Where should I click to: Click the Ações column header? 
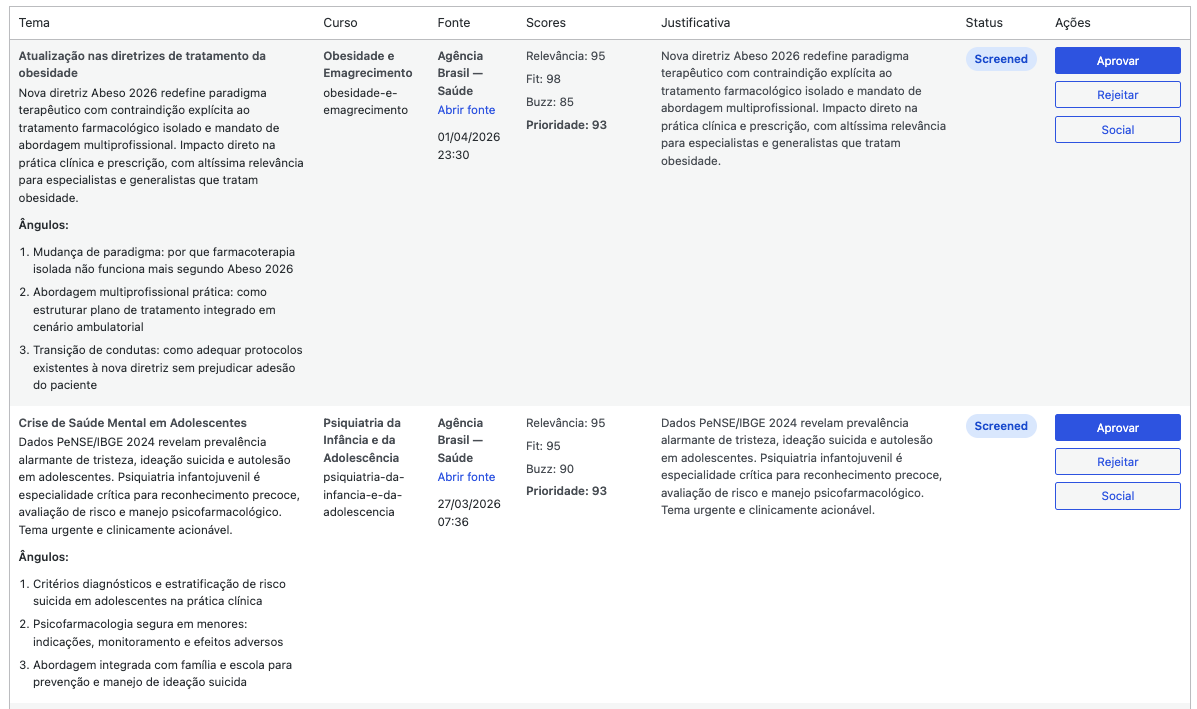click(1072, 23)
